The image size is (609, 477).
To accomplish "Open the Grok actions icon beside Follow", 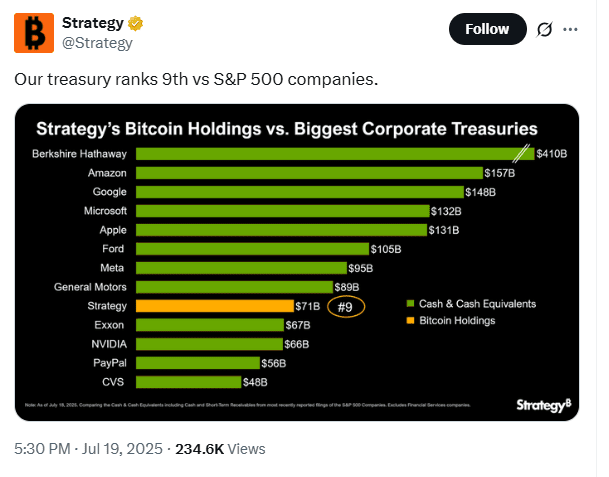I will [x=544, y=29].
